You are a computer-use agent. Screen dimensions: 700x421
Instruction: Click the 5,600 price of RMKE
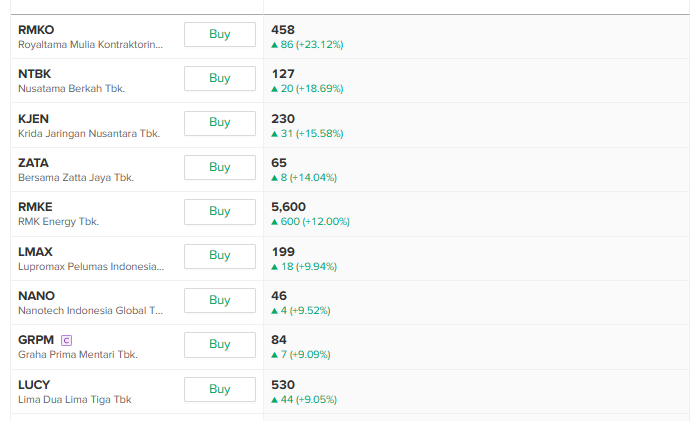[x=289, y=207]
